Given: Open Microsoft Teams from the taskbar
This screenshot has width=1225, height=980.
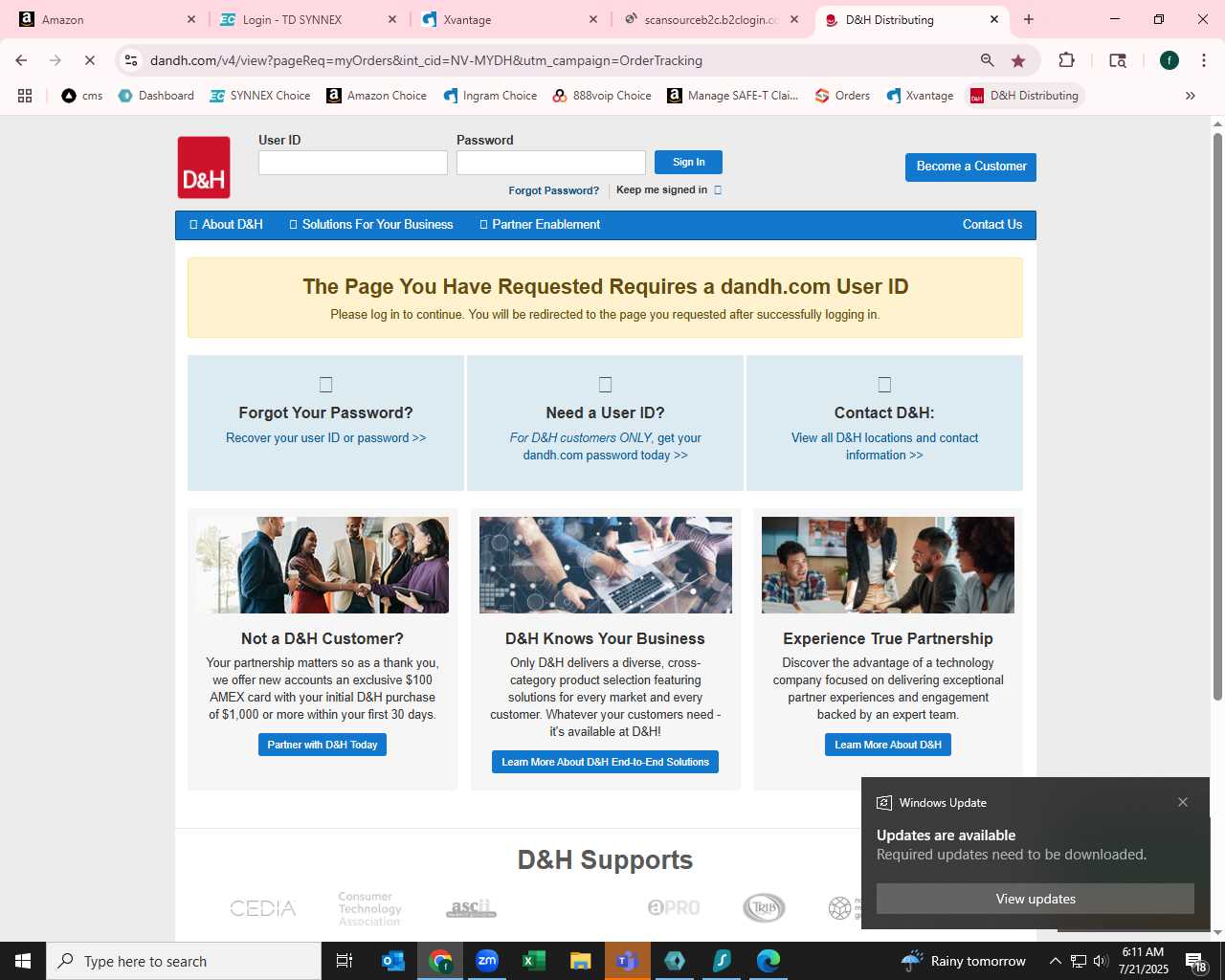Looking at the screenshot, I should 627,961.
